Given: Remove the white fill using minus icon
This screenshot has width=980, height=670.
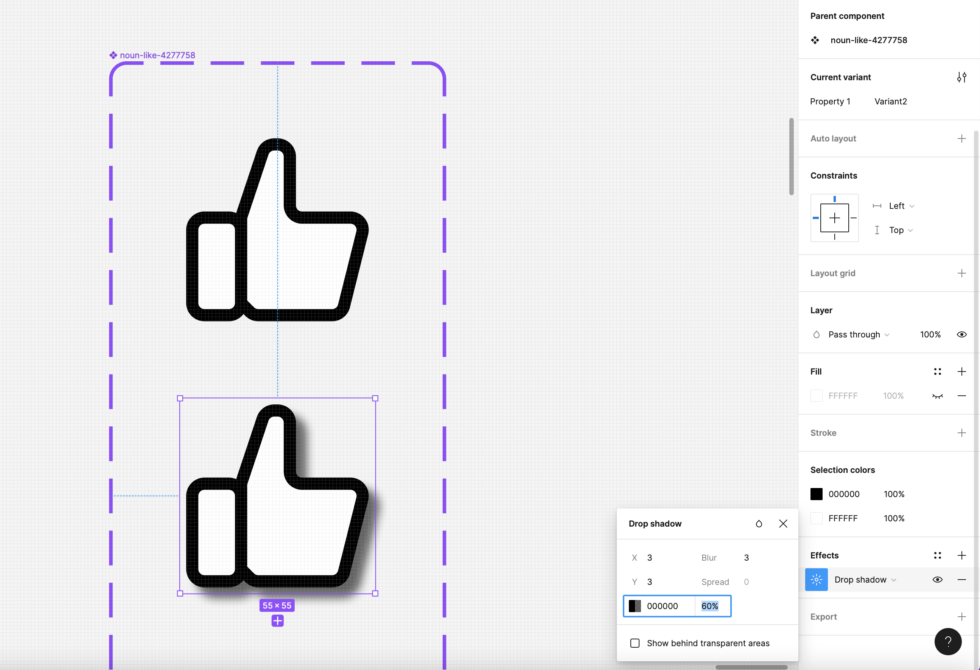Looking at the screenshot, I should pos(961,395).
